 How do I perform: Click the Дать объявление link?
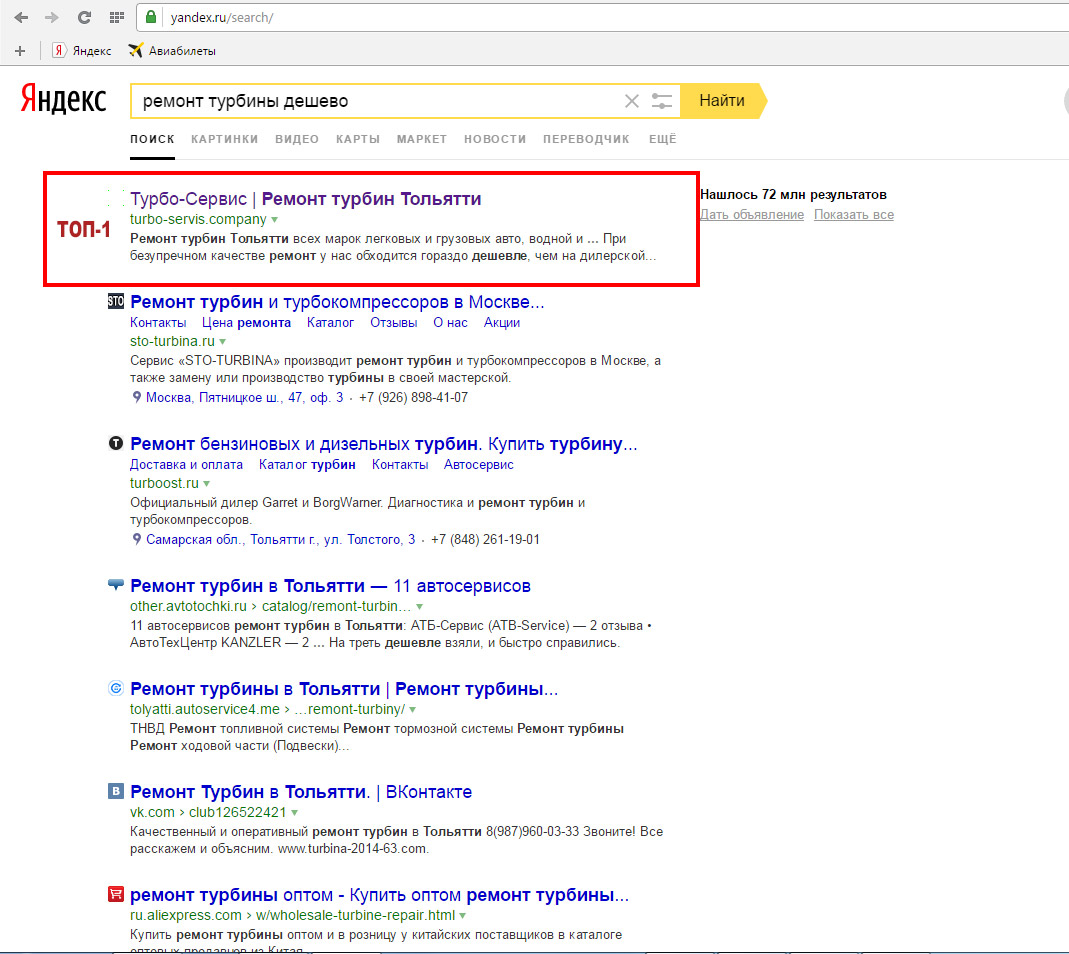[x=752, y=215]
